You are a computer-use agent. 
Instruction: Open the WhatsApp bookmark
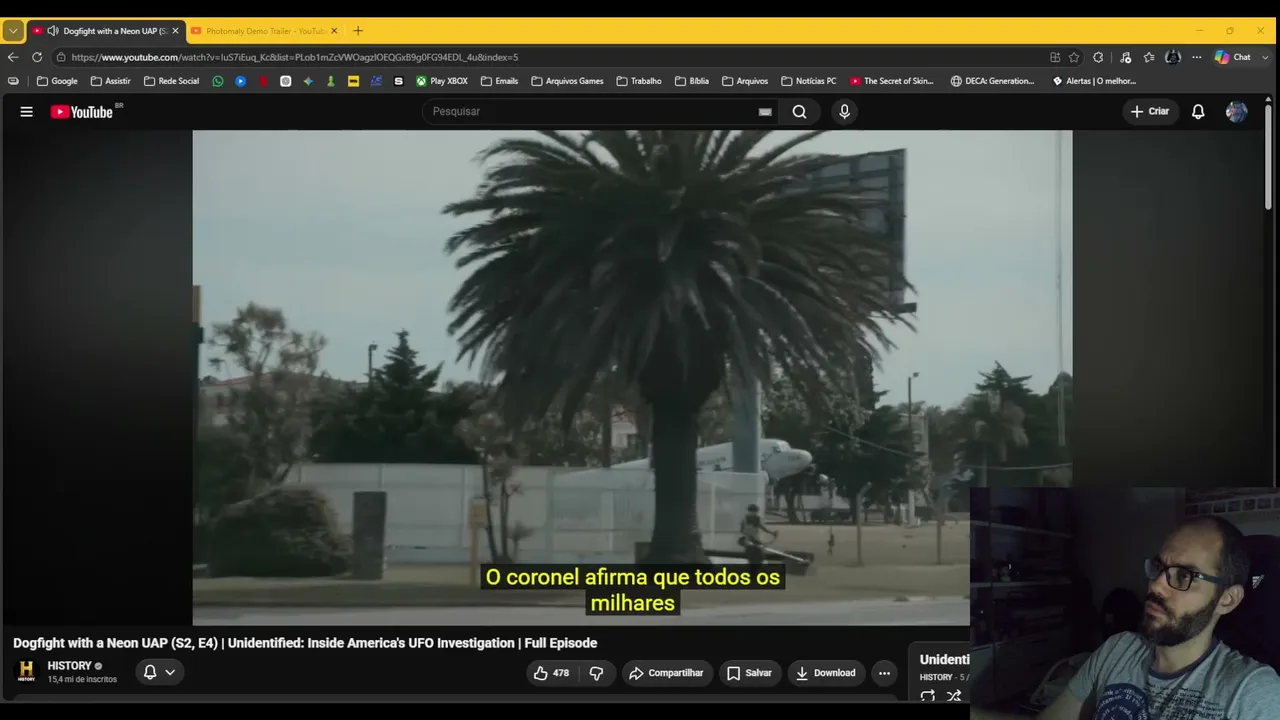pos(218,81)
